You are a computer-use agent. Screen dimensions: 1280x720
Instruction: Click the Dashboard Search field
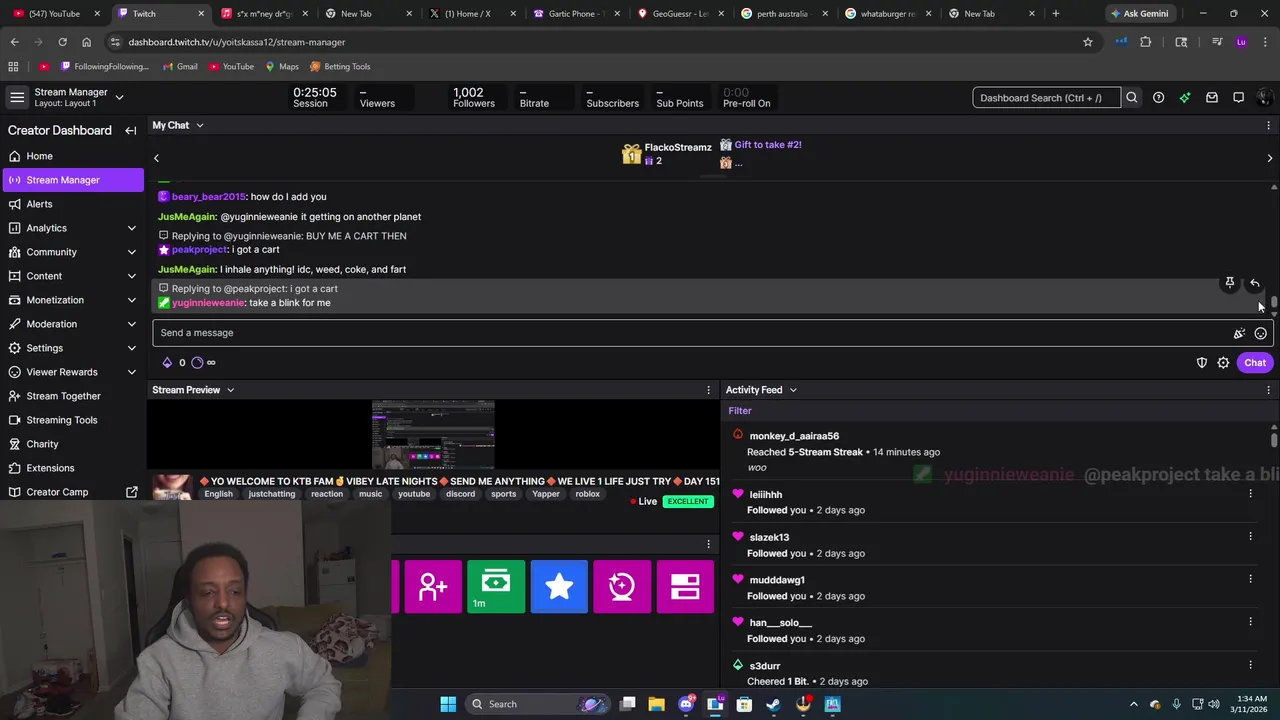coord(1046,98)
